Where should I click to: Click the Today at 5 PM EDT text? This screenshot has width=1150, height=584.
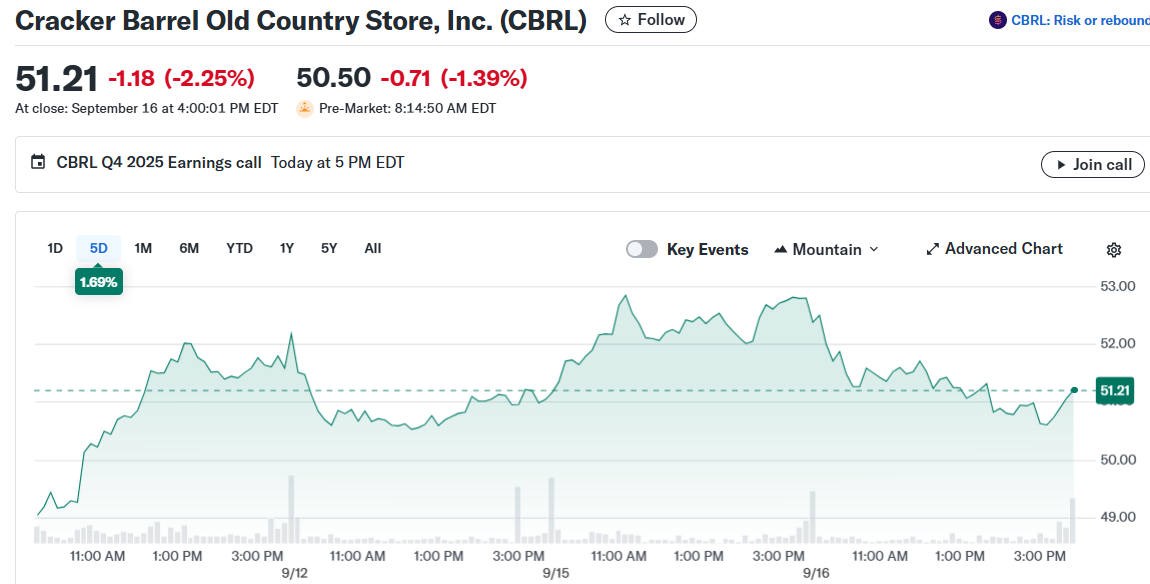[x=337, y=163]
